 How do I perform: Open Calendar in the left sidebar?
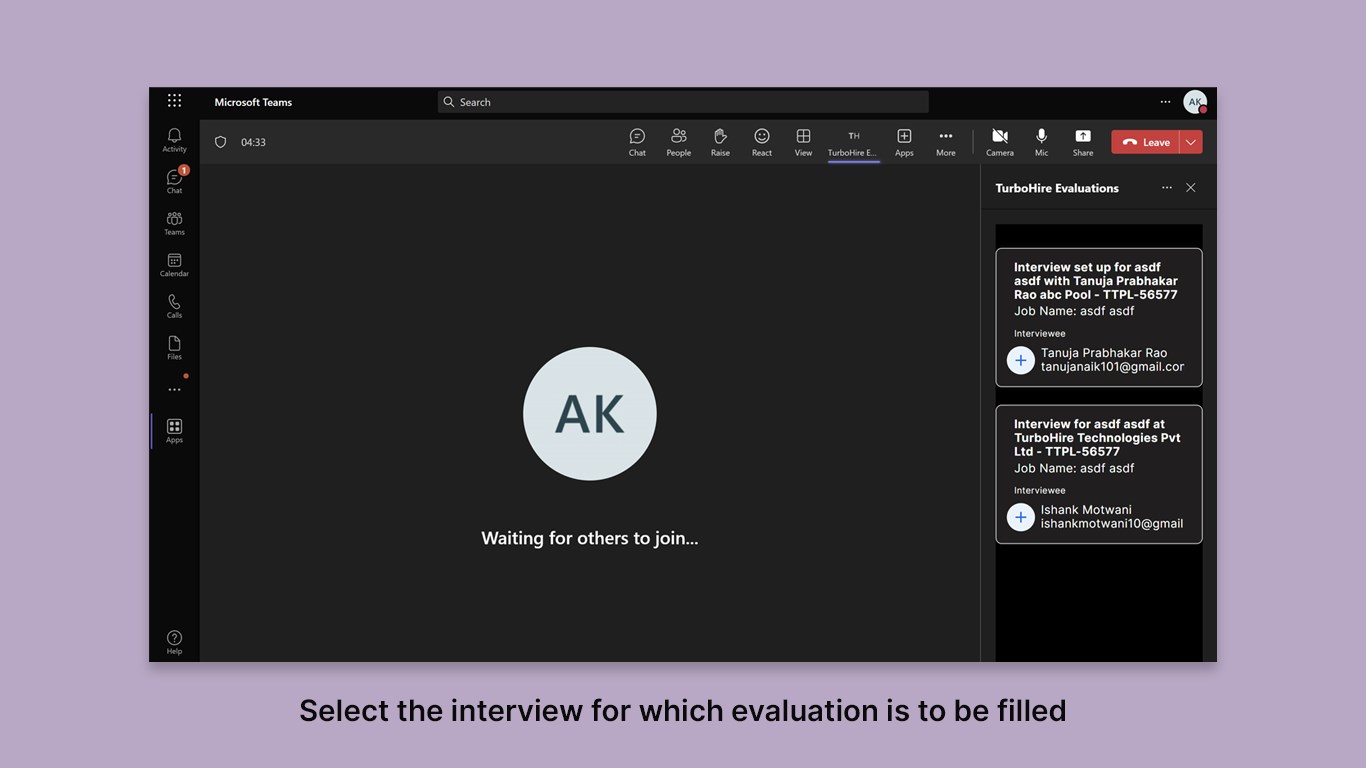(175, 265)
